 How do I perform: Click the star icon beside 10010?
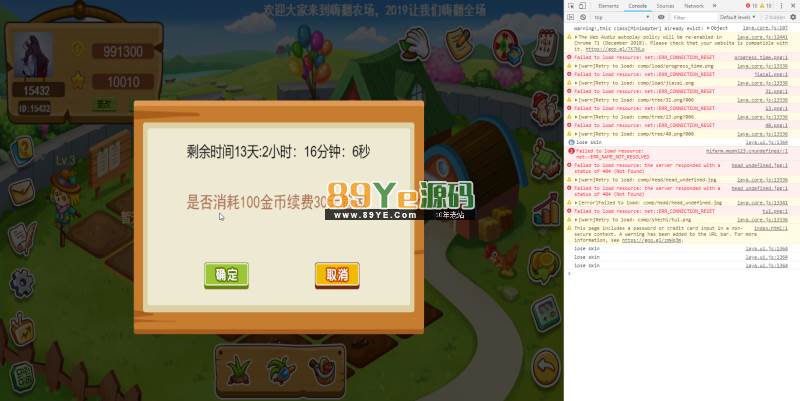click(78, 80)
